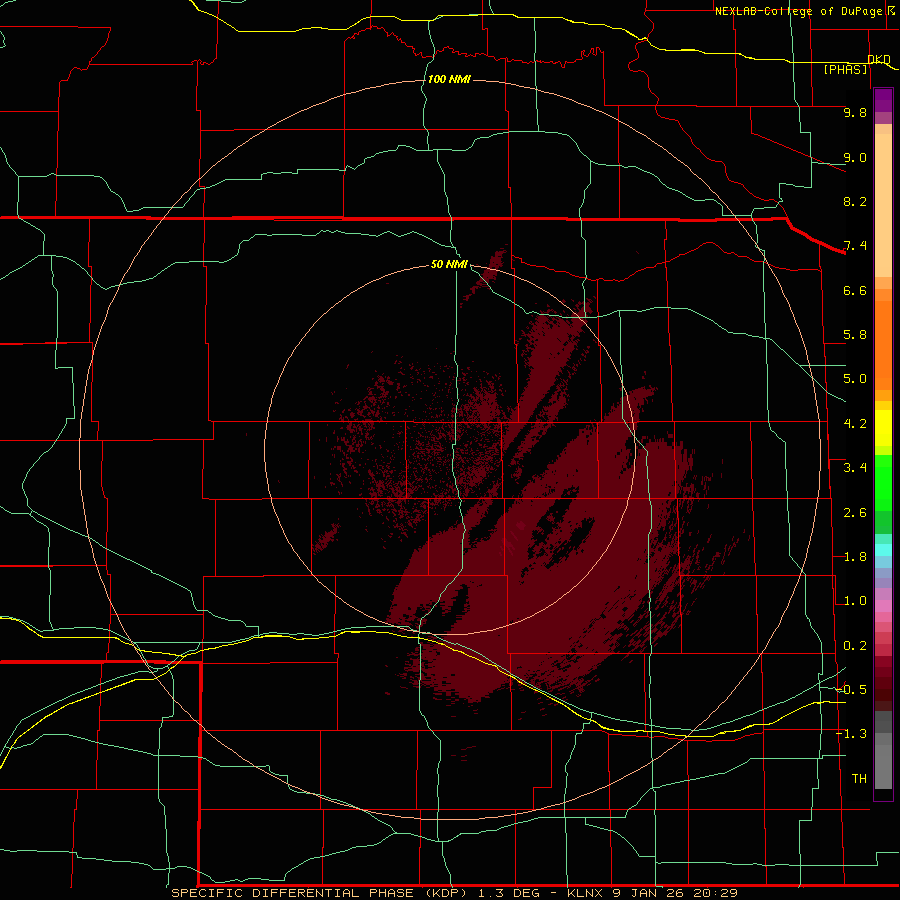Image resolution: width=900 pixels, height=900 pixels.
Task: Click the 3.4 color scale value
Action: point(855,468)
